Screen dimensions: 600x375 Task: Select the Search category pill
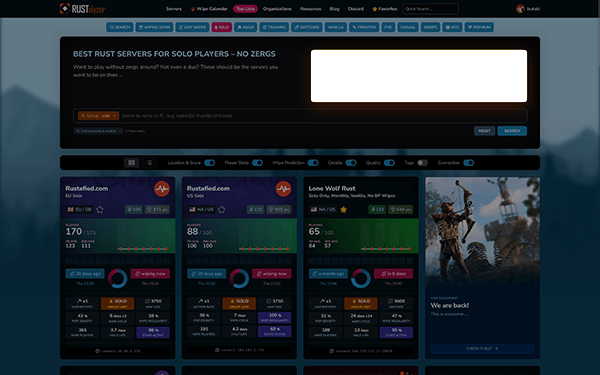point(120,27)
